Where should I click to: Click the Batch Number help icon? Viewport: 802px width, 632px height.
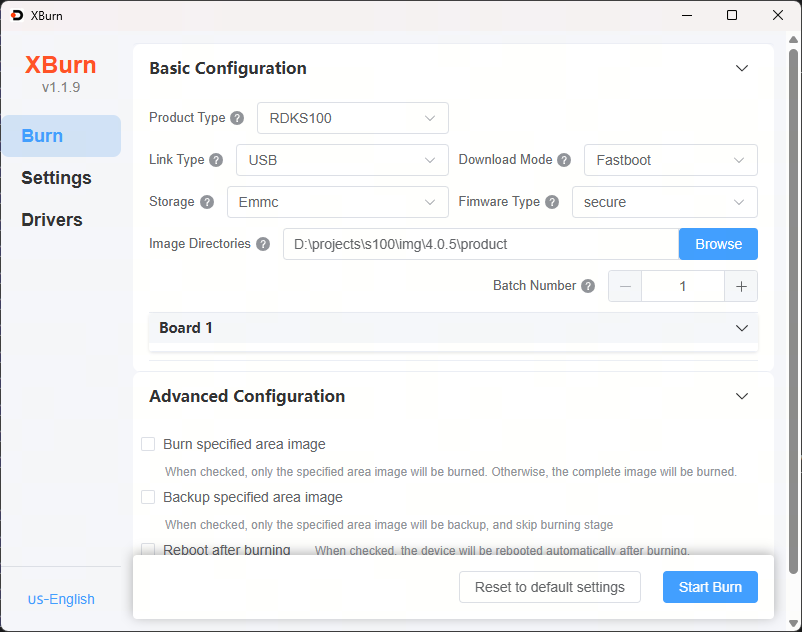[588, 286]
